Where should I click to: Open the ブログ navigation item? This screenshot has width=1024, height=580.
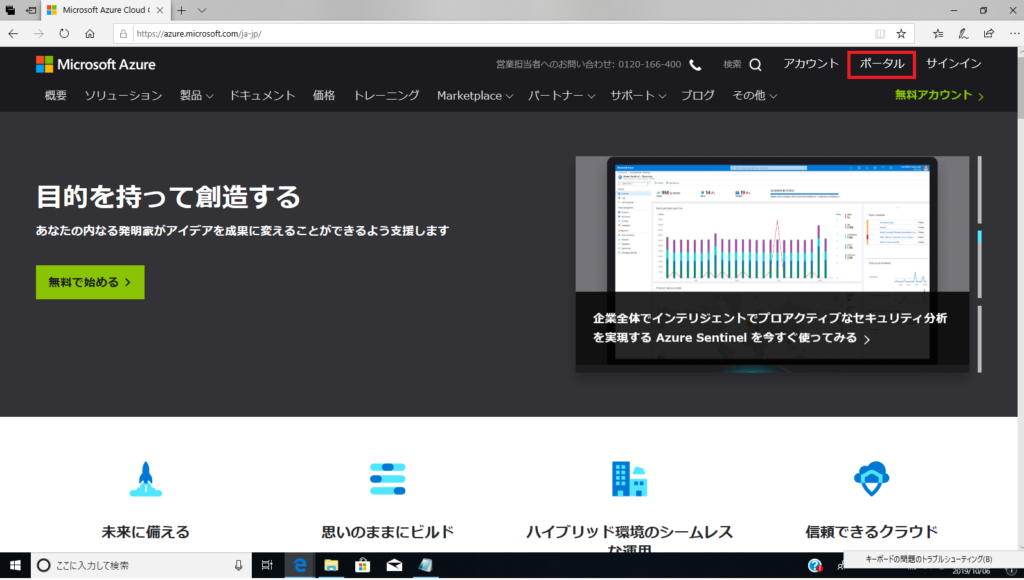[697, 95]
